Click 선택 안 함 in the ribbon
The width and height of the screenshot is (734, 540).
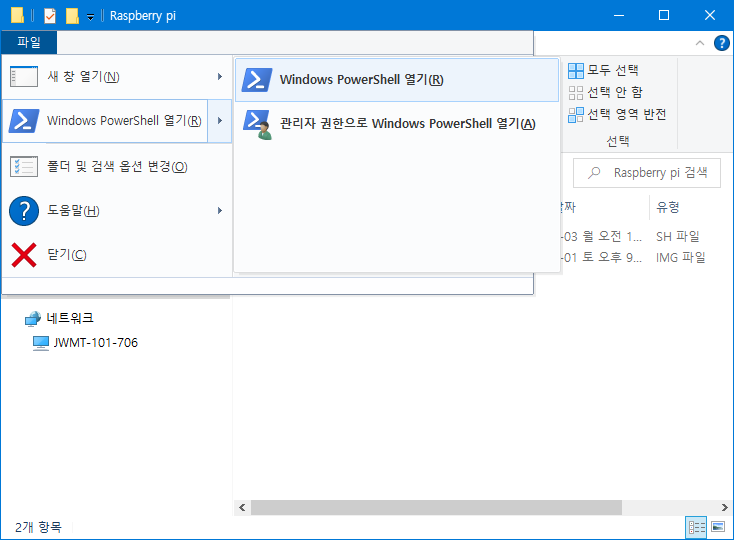point(605,92)
